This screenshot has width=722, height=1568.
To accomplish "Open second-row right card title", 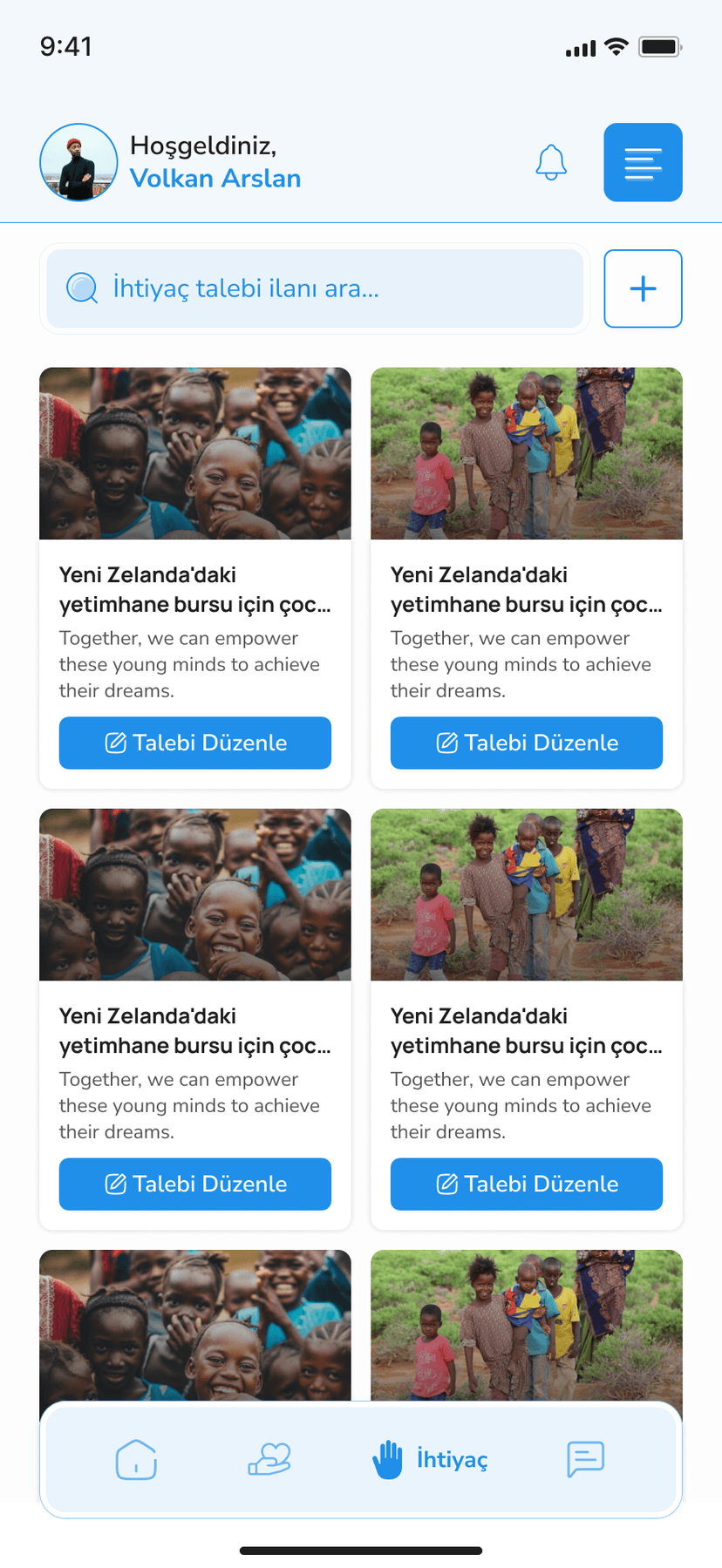I will pyautogui.click(x=526, y=1031).
